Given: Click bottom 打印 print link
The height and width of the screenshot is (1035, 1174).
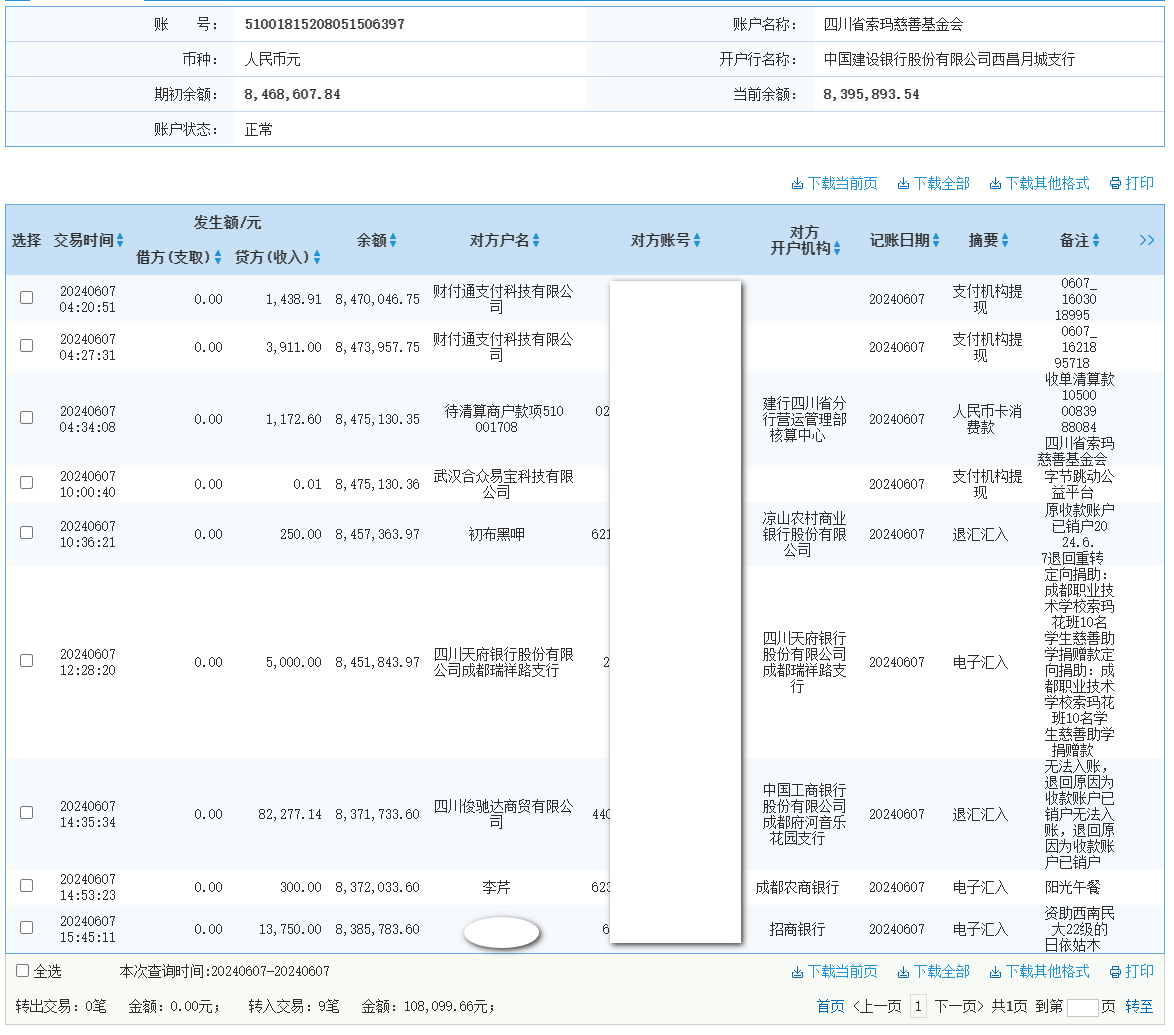Looking at the screenshot, I should (1131, 971).
